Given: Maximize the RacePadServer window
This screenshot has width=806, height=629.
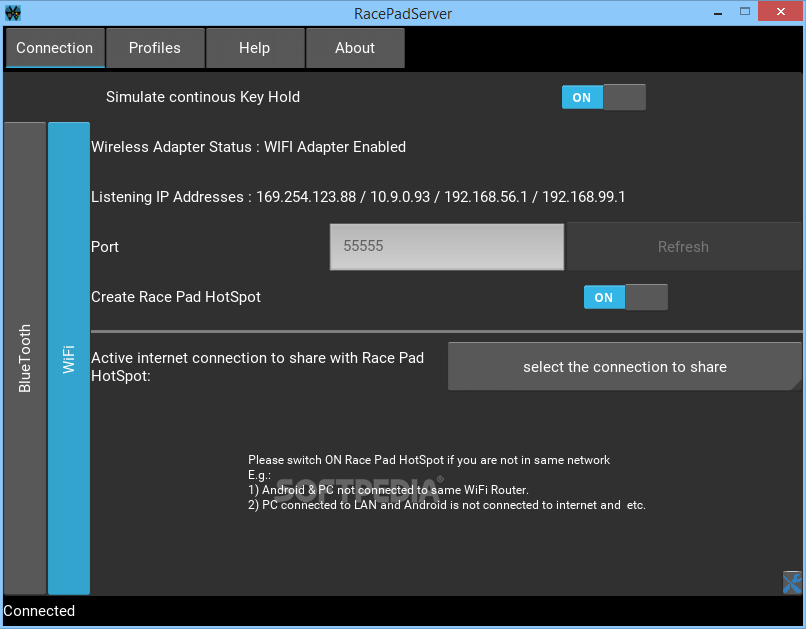Looking at the screenshot, I should (745, 11).
